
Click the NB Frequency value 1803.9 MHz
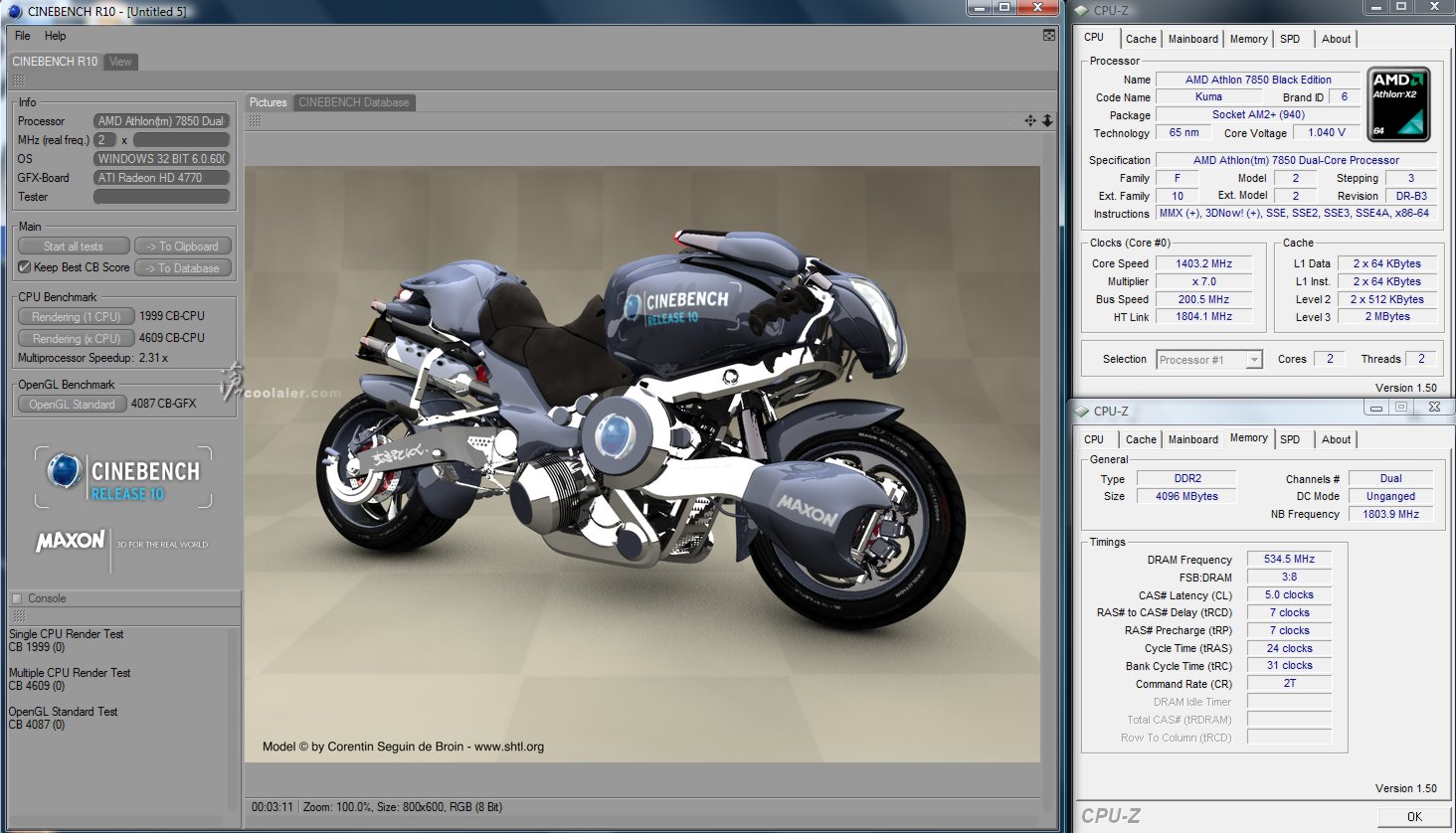(1390, 514)
